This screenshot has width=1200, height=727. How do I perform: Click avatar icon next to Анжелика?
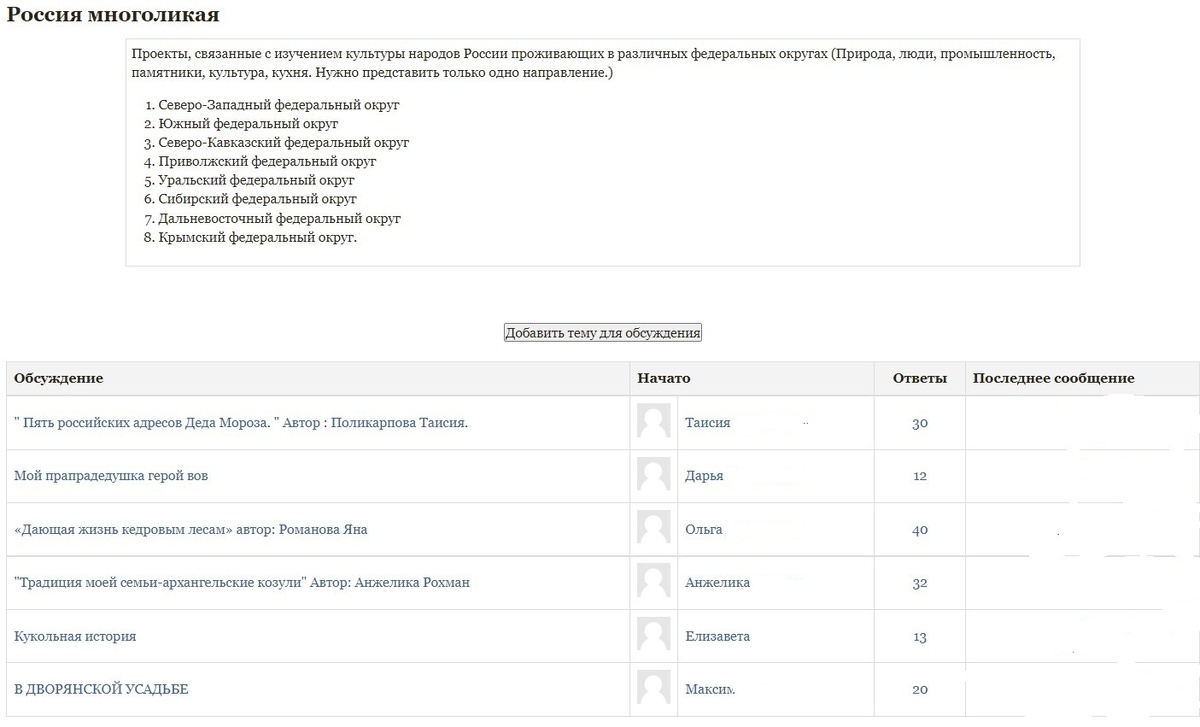coord(654,581)
